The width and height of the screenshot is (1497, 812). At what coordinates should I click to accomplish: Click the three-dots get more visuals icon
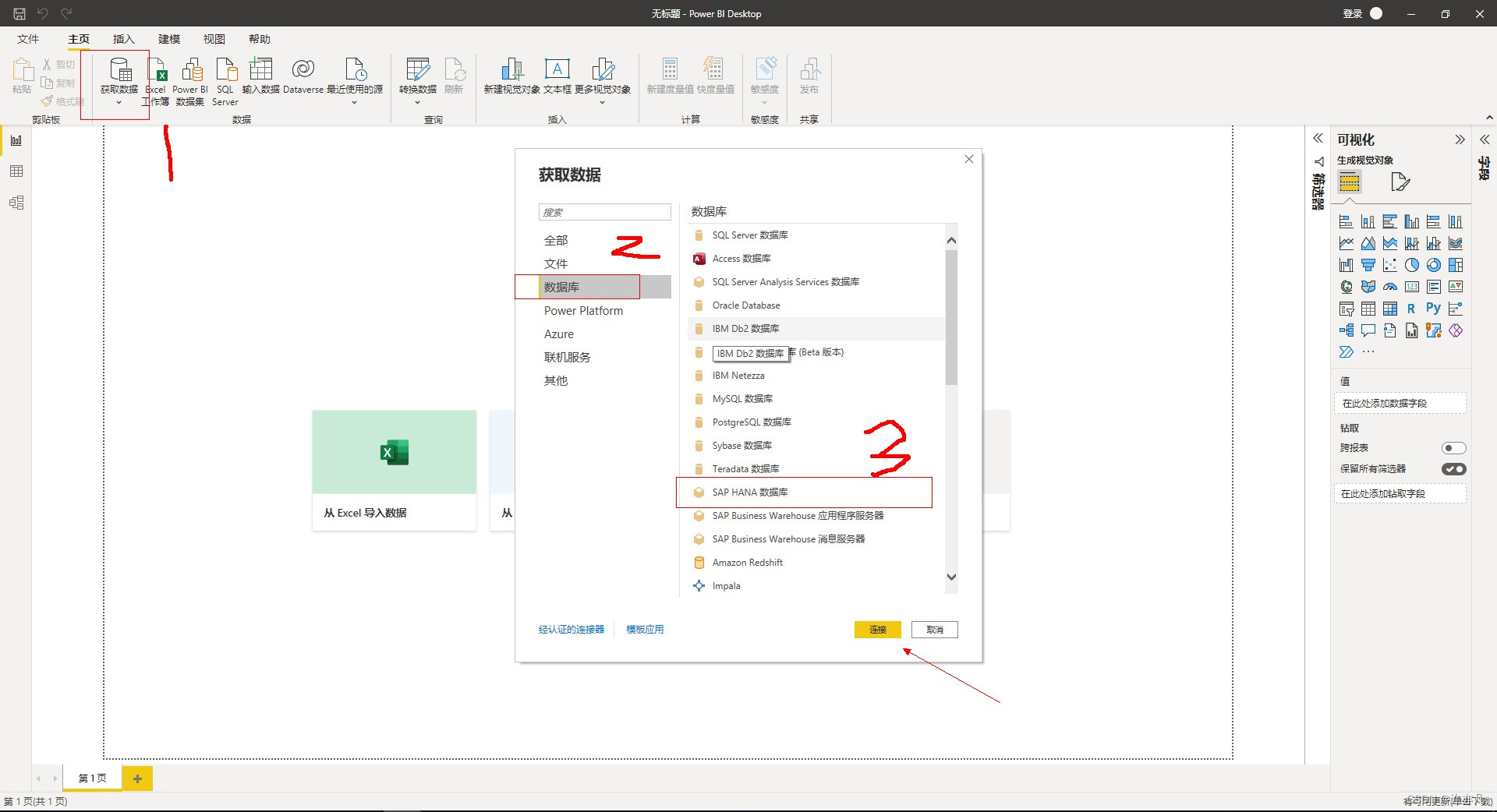click(1368, 352)
